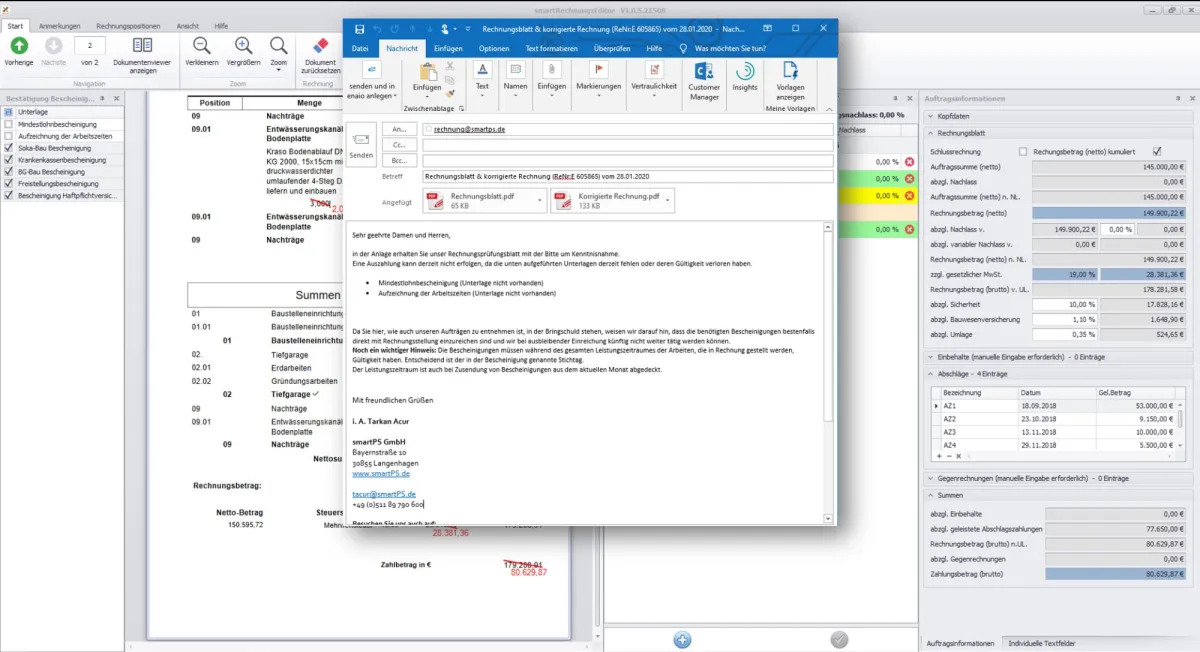This screenshot has width=1200, height=652.
Task: Switch to the Einfügen ribbon tab
Action: [448, 48]
